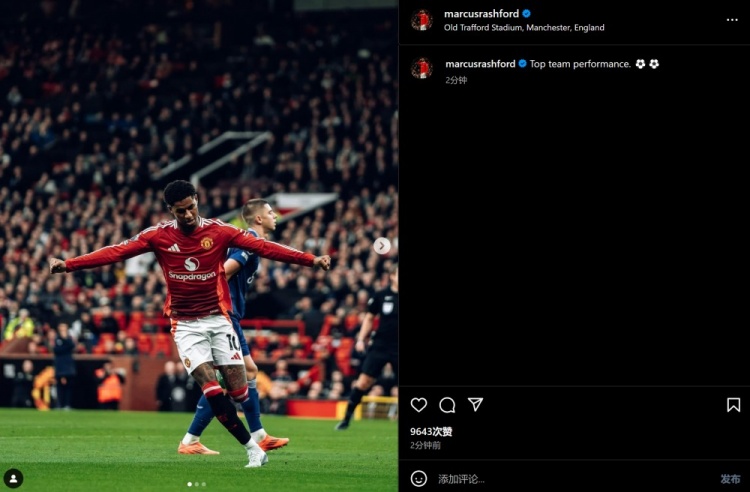The height and width of the screenshot is (492, 750).
Task: Click marcusrashford username in the caption
Action: click(x=480, y=64)
